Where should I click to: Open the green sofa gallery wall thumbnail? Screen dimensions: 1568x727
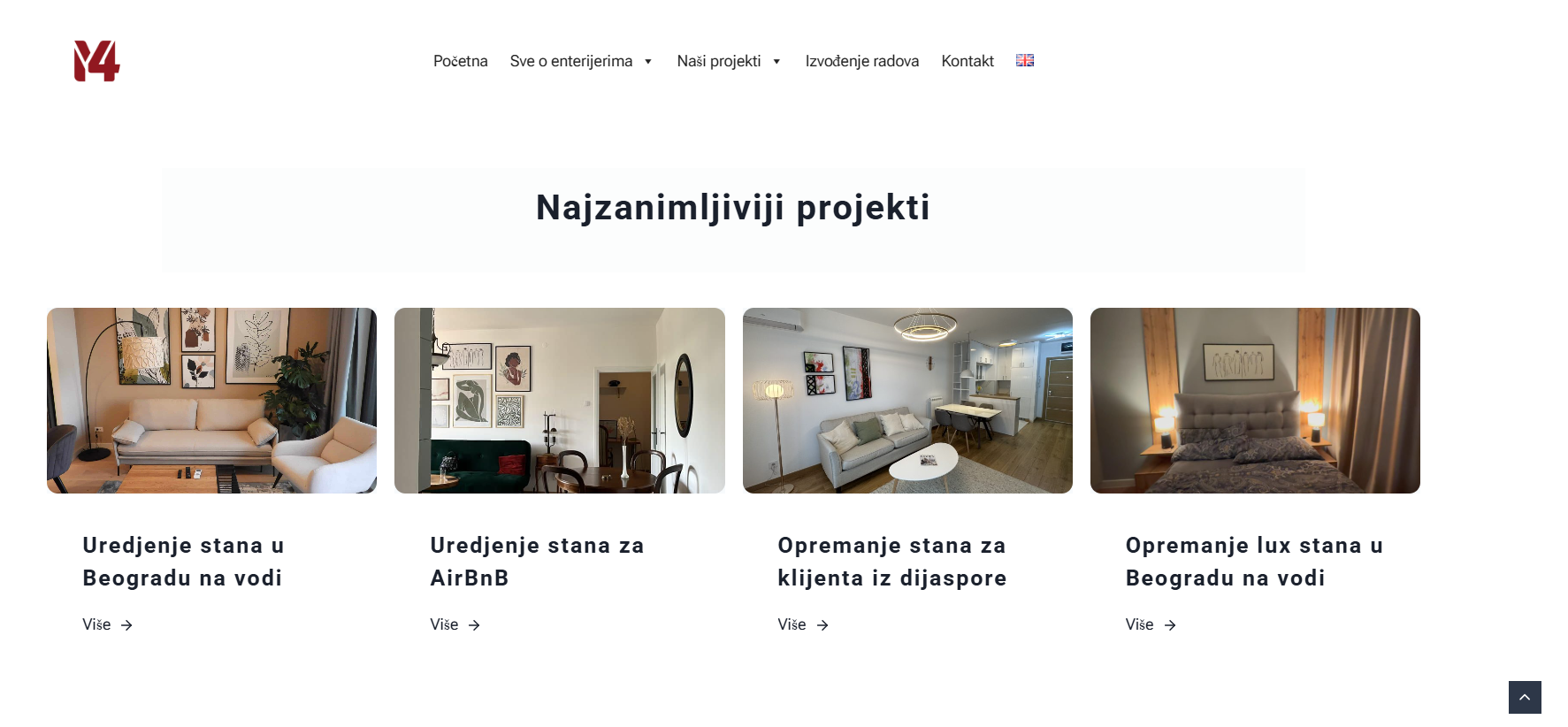pyautogui.click(x=560, y=401)
